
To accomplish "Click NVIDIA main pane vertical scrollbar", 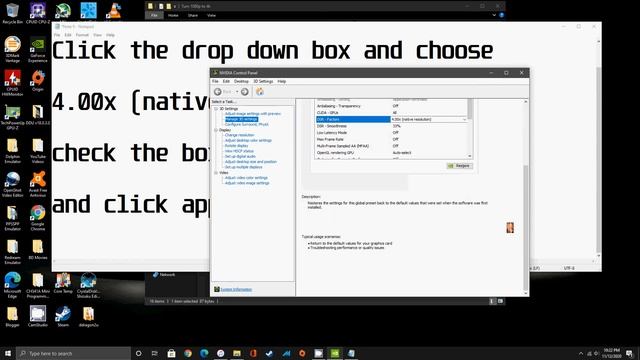I will (x=526, y=228).
